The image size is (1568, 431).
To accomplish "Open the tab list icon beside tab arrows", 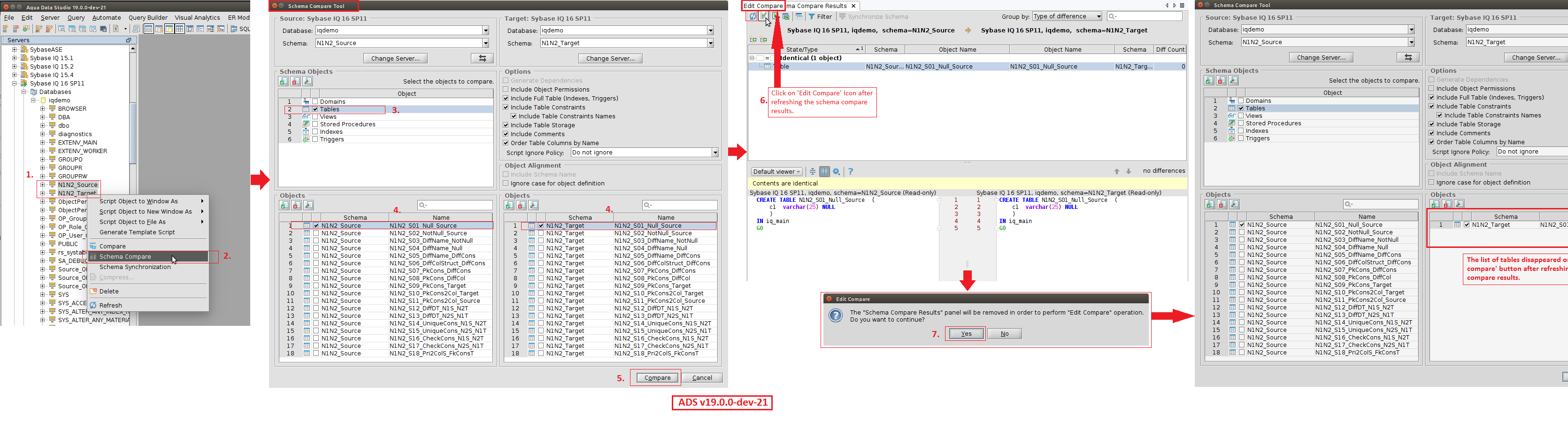I will click(1182, 6).
